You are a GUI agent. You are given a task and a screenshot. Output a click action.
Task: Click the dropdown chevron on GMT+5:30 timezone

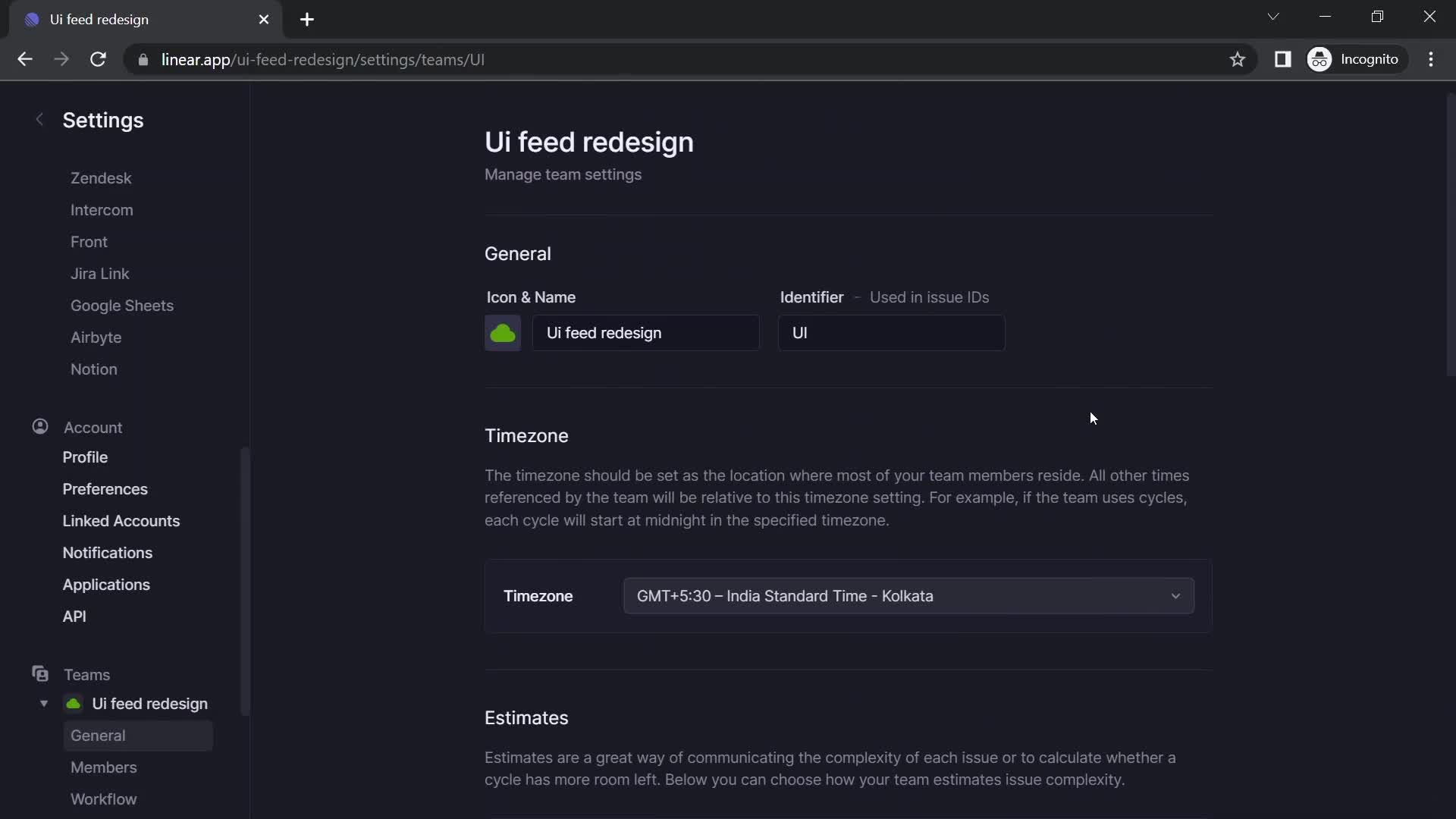1176,596
